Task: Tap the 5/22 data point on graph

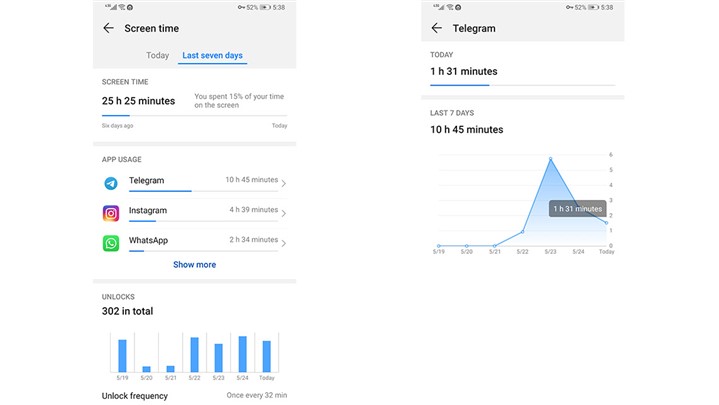Action: 522,232
